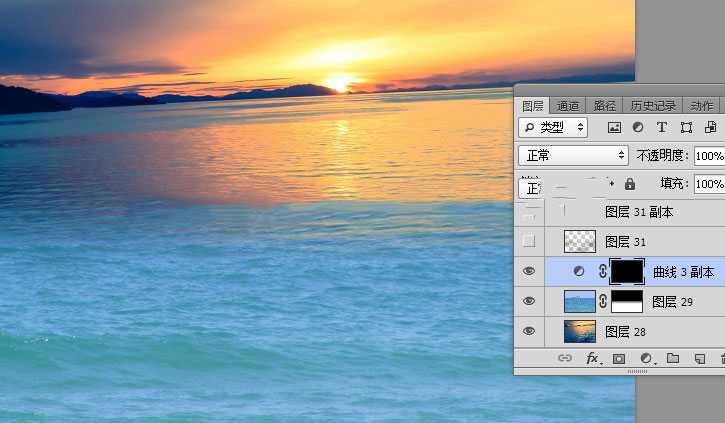Click the 不透明度 value field
The width and height of the screenshot is (725, 423).
(x=709, y=156)
